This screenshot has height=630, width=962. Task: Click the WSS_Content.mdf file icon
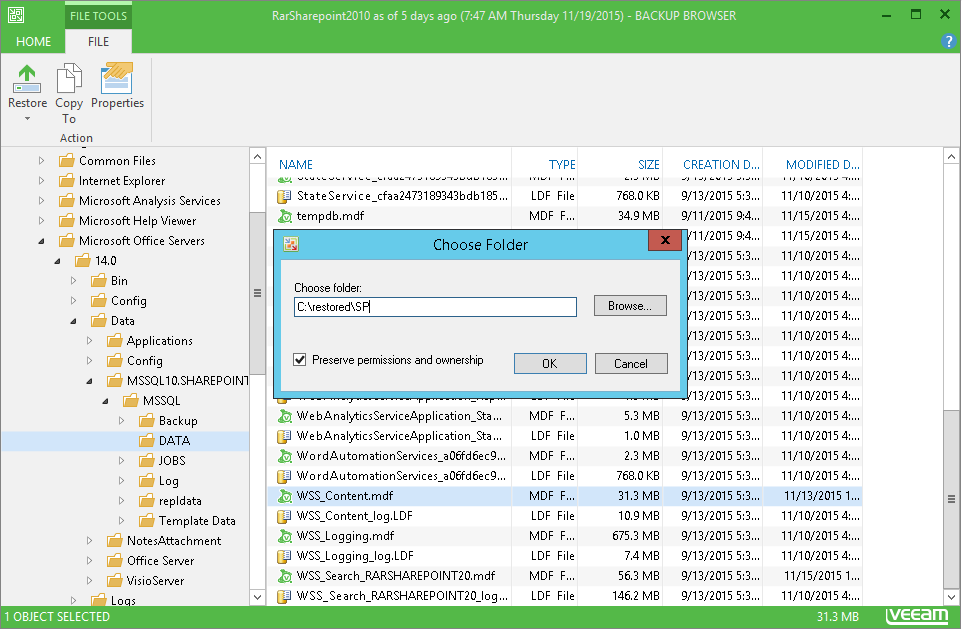pos(284,496)
